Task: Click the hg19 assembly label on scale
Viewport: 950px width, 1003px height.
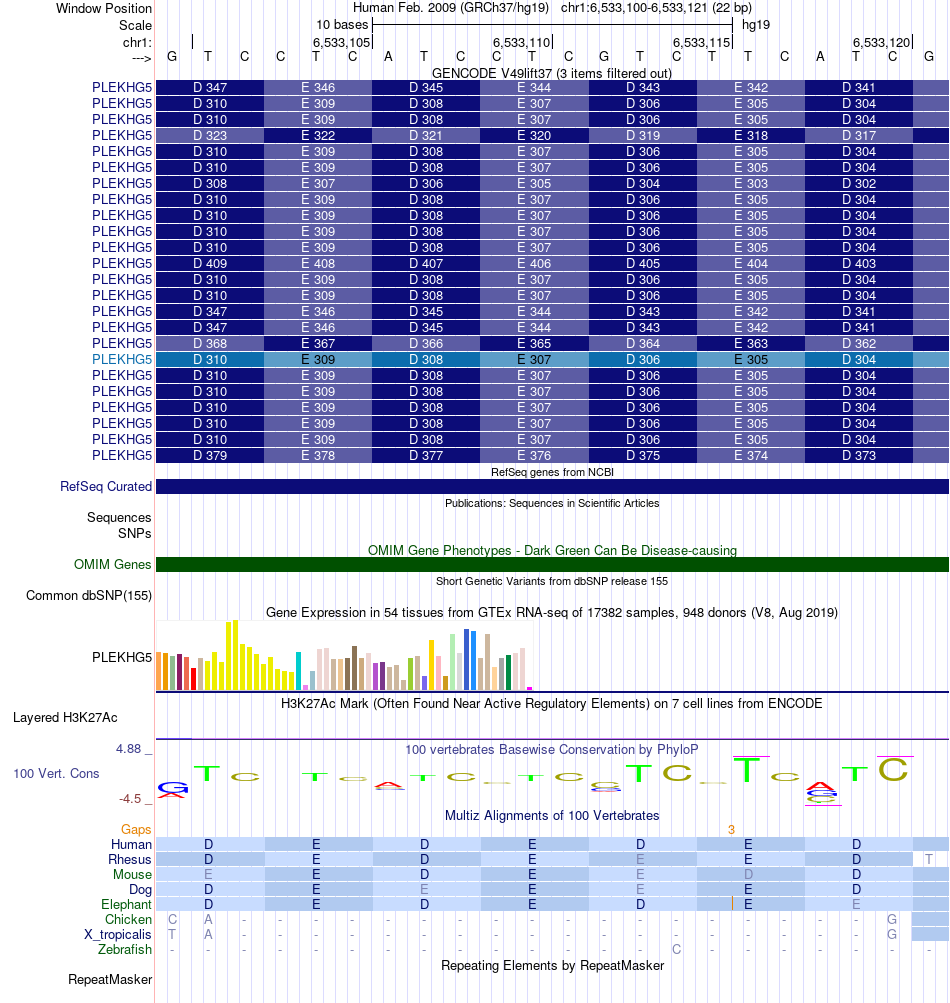Action: click(x=756, y=25)
